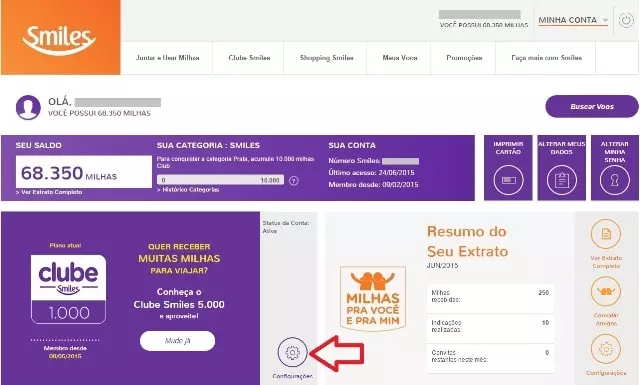Click the Ver Extrato Completo link under balance
This screenshot has height=385, width=640.
click(x=49, y=192)
